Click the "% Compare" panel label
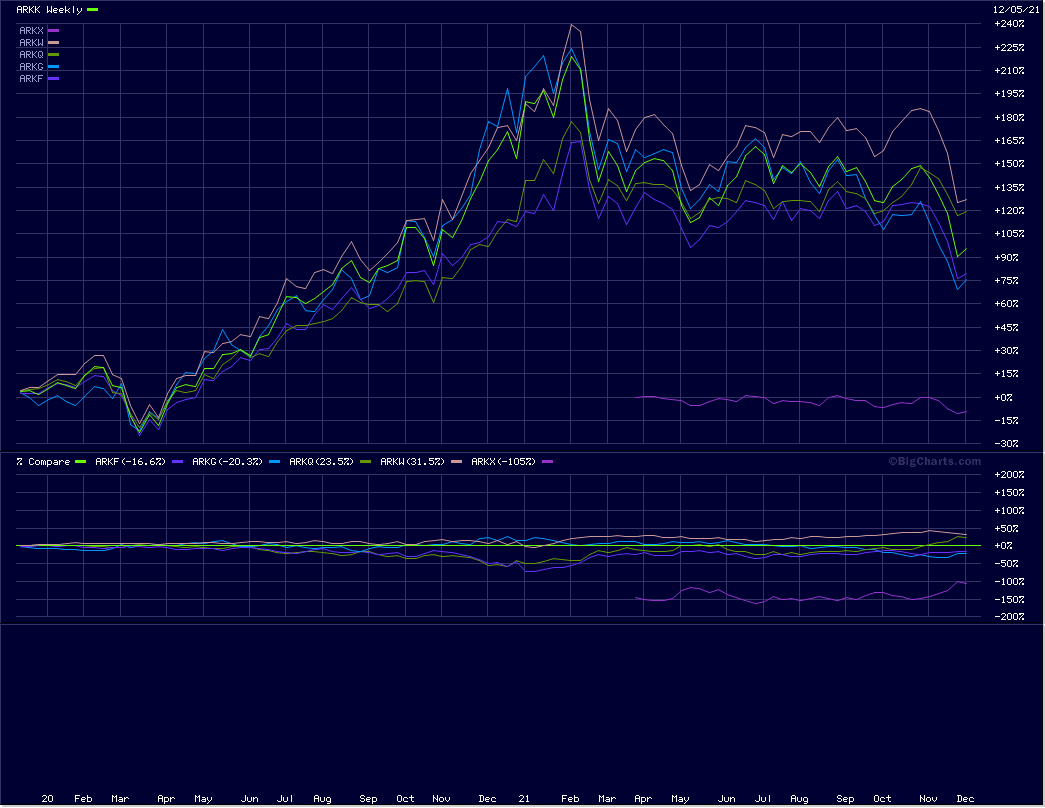Viewport: 1045px width, 808px height. coord(43,462)
